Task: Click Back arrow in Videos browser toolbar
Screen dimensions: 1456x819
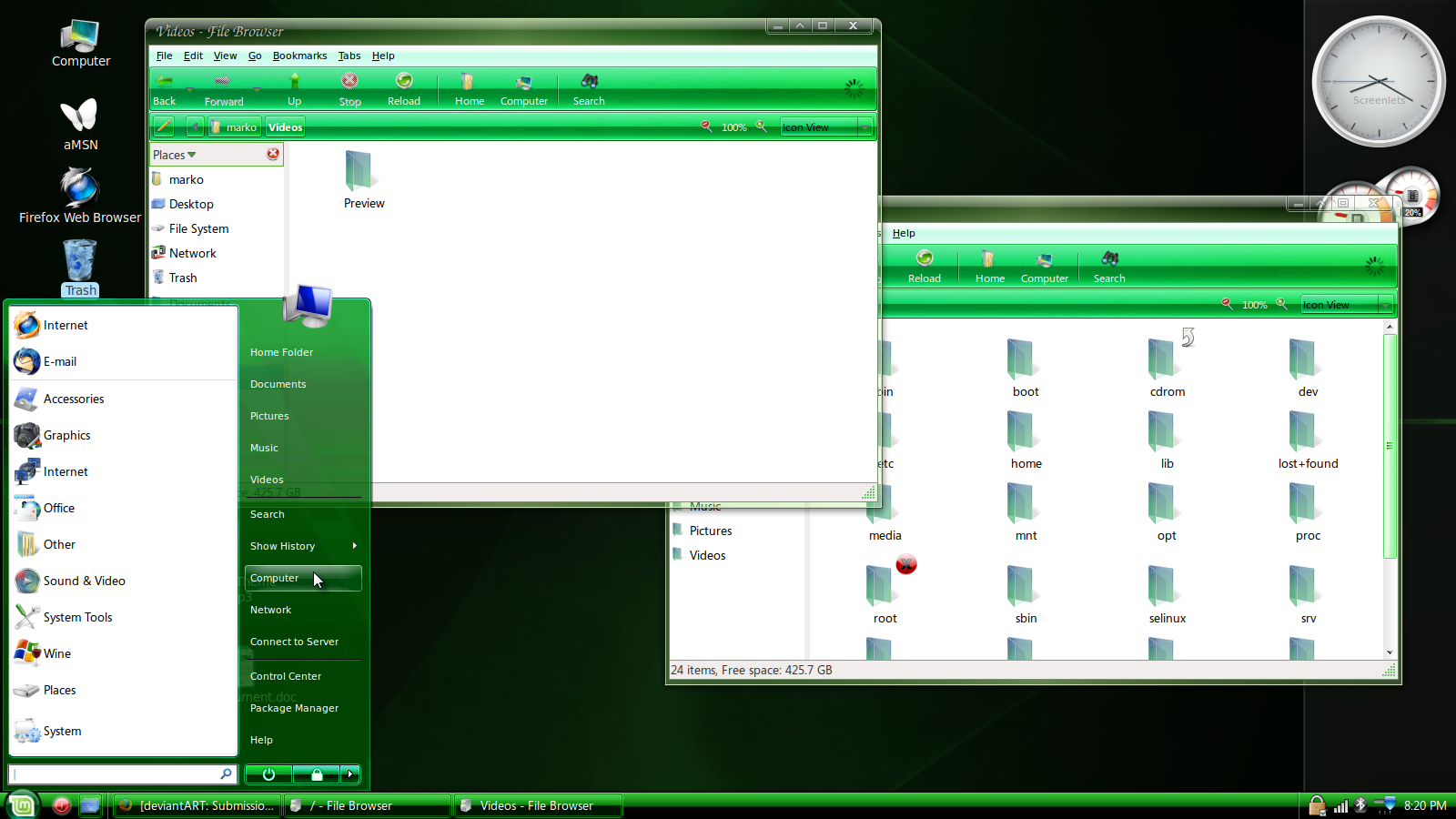Action: (x=165, y=82)
